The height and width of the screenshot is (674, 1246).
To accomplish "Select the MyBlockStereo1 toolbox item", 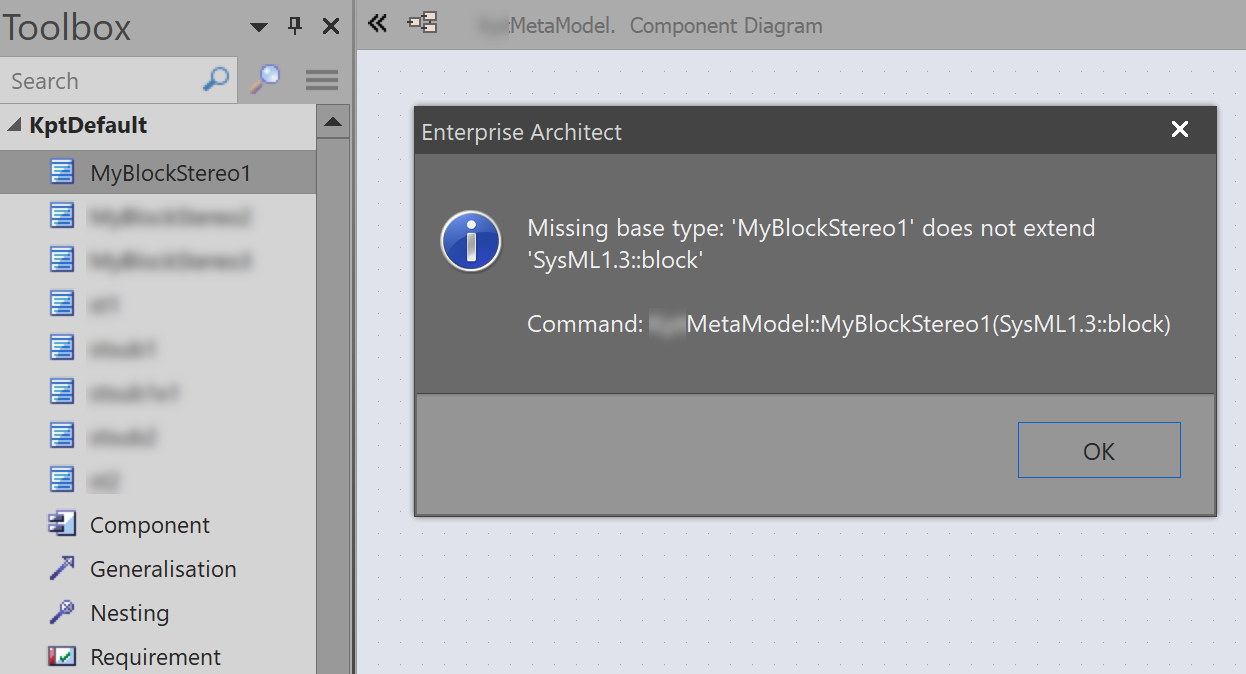I will click(x=158, y=173).
